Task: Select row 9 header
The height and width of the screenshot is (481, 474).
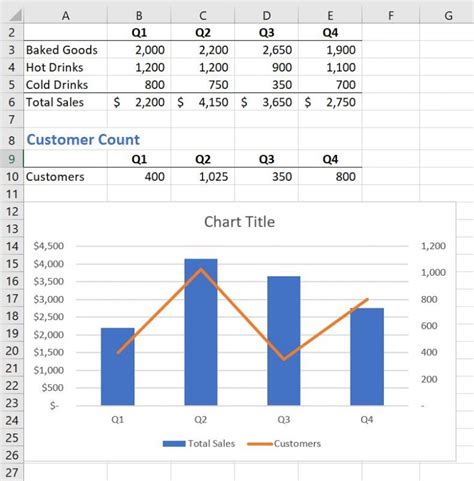Action: click(x=12, y=159)
